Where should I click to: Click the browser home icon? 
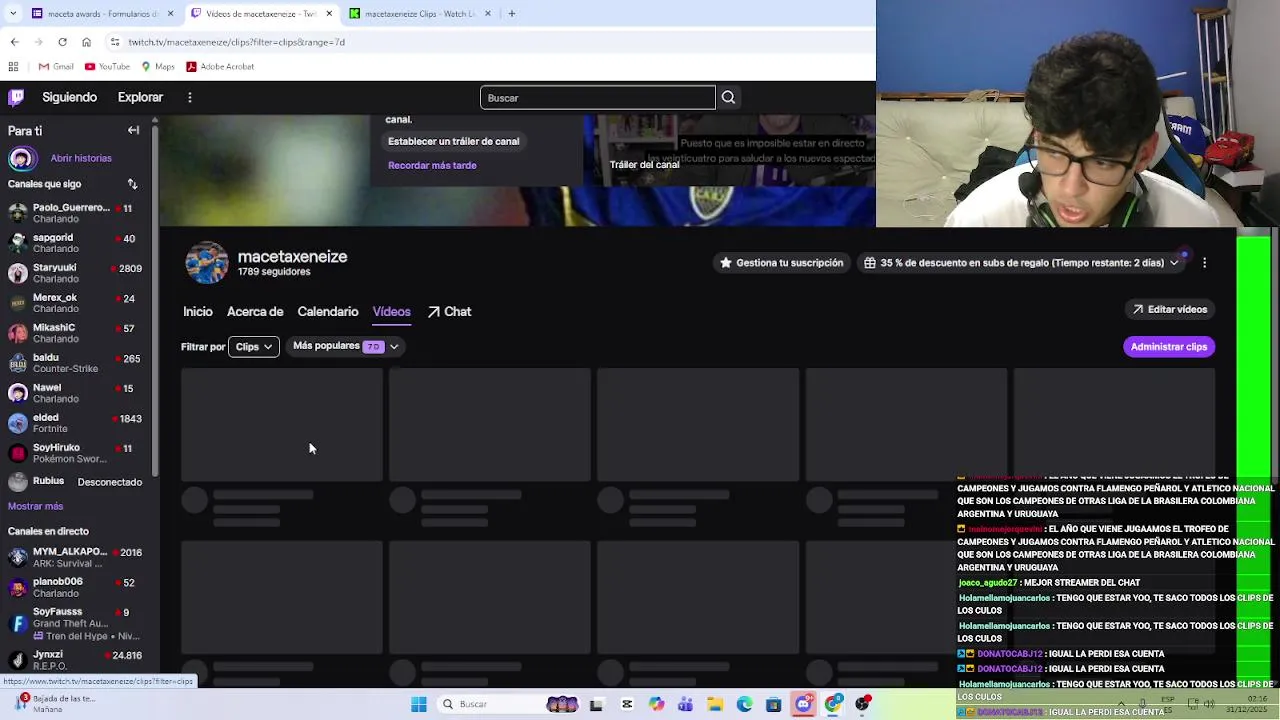tap(86, 42)
